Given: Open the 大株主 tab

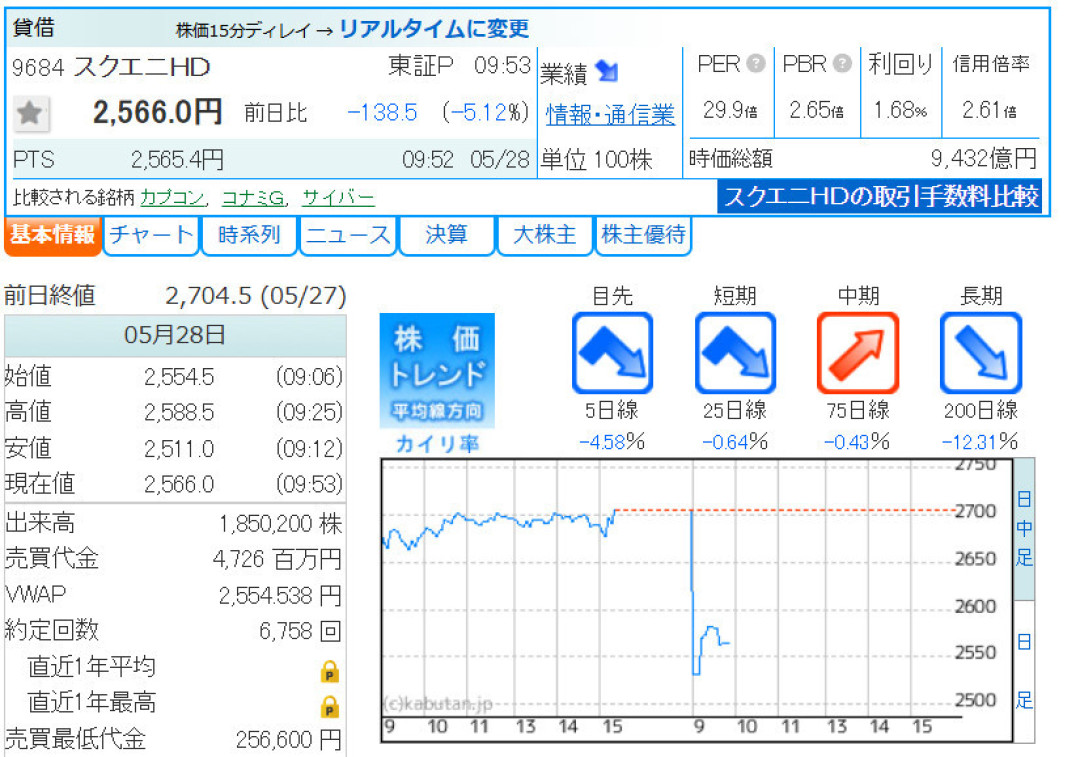Looking at the screenshot, I should [544, 236].
